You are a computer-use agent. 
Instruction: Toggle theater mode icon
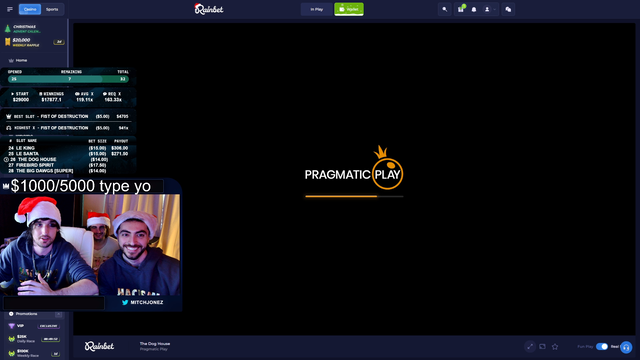[542, 347]
